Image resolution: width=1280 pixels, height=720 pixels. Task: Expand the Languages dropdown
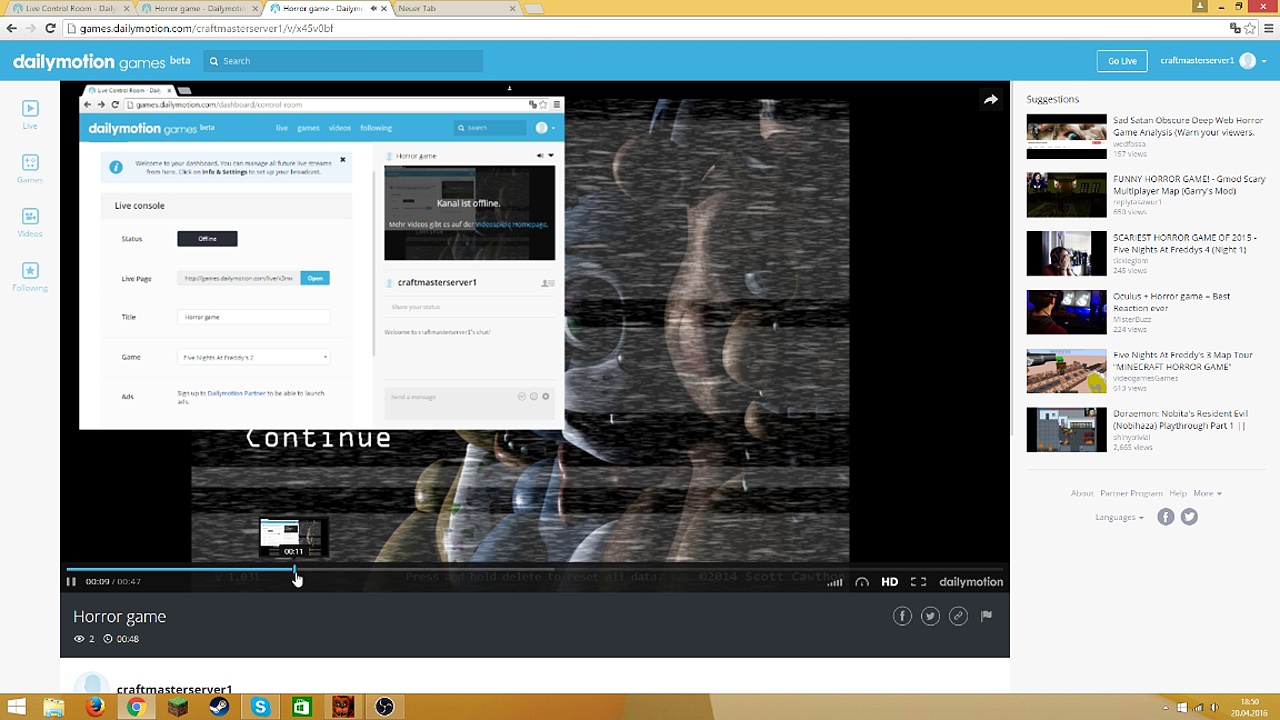pos(1119,517)
